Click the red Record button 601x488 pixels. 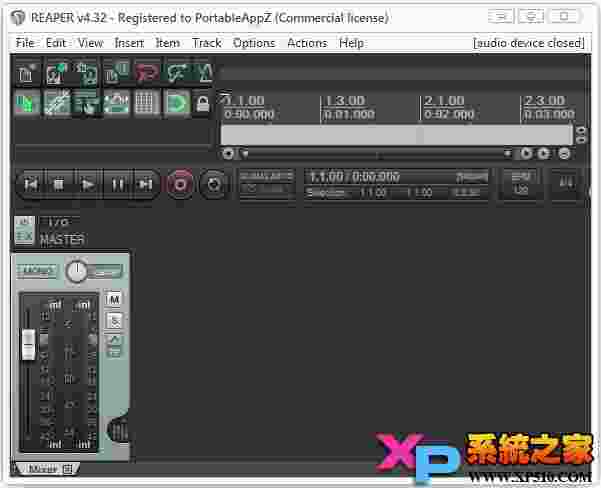coord(180,185)
